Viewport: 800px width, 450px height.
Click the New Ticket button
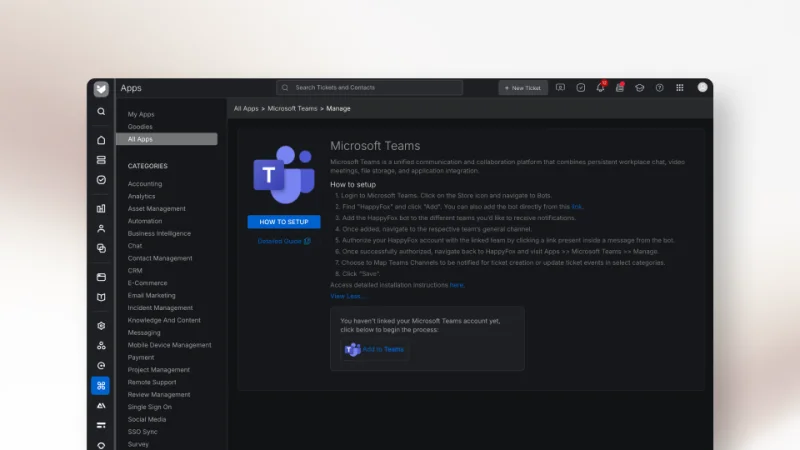523,88
